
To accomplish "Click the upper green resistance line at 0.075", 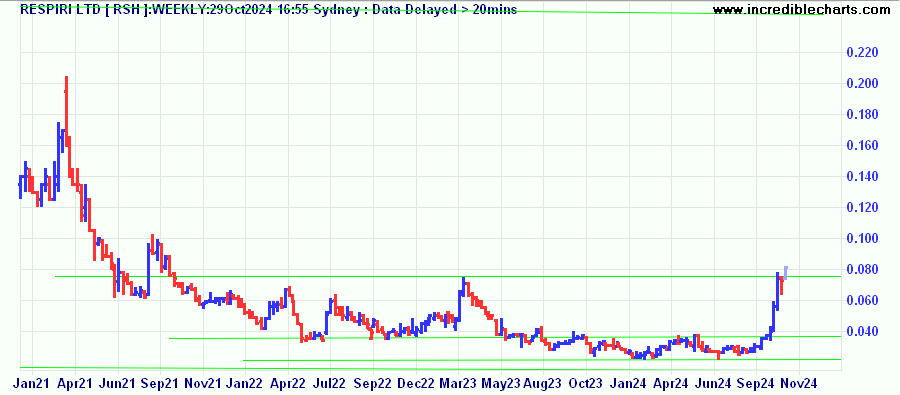I will pyautogui.click(x=448, y=277).
